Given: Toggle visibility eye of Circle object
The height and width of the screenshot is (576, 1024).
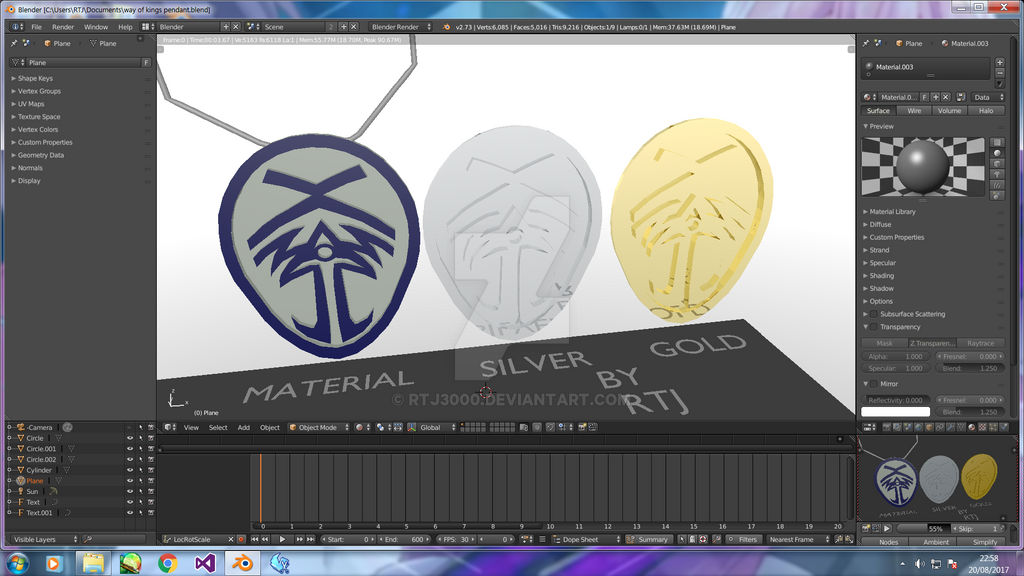Looking at the screenshot, I should pos(129,438).
